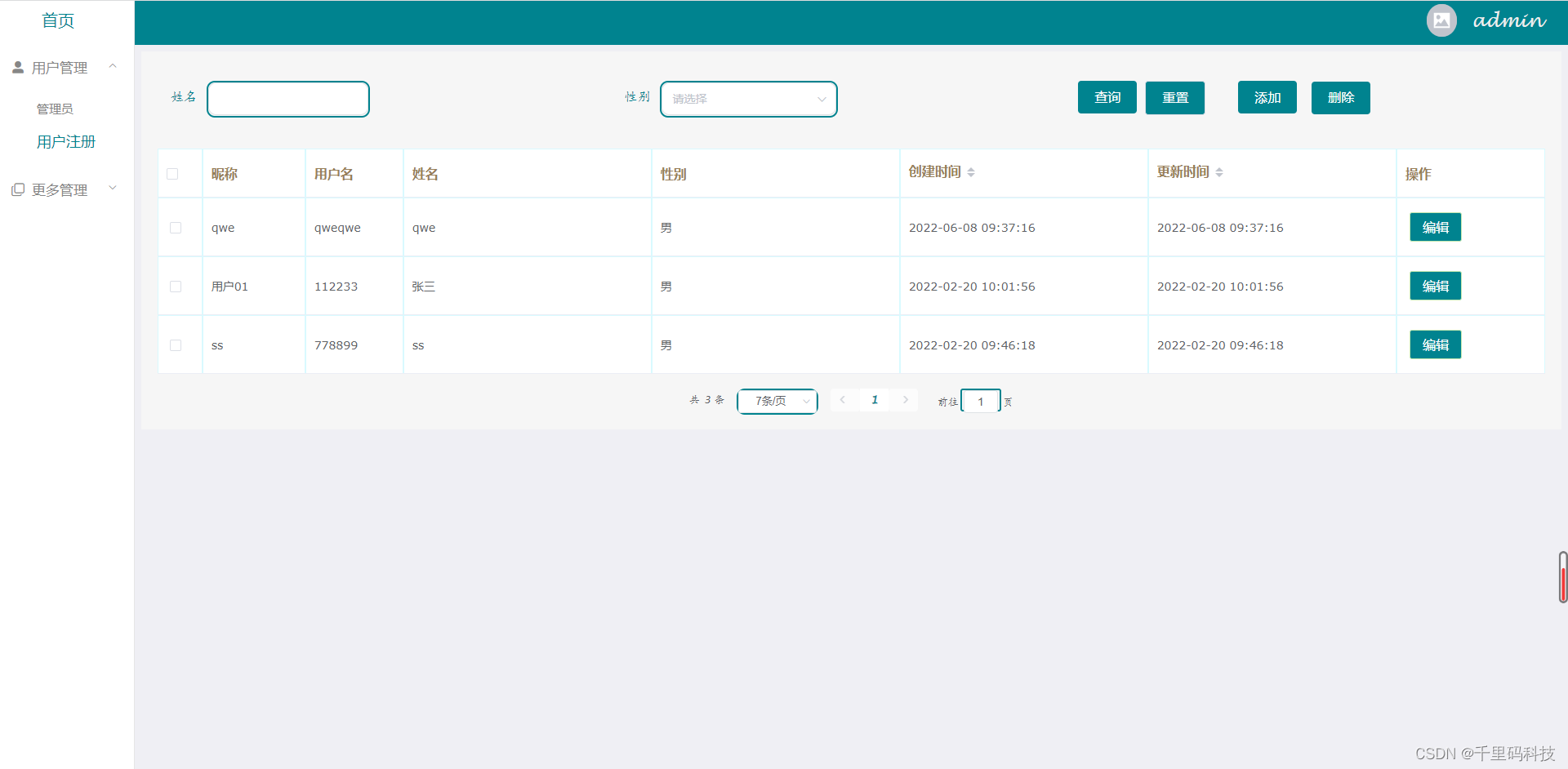Click creation time 2022-06-08 09:37:16
The width and height of the screenshot is (1568, 769).
tap(972, 228)
